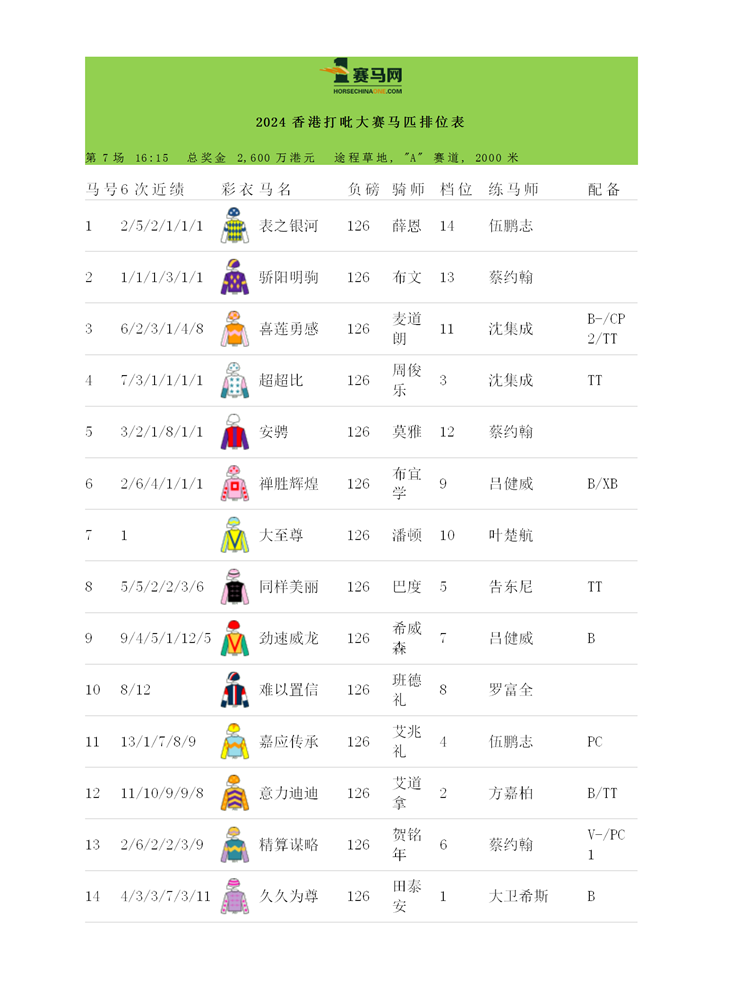Click the purple silk icon beside 骄阳明驹
This screenshot has height=994, width=750.
point(233,277)
